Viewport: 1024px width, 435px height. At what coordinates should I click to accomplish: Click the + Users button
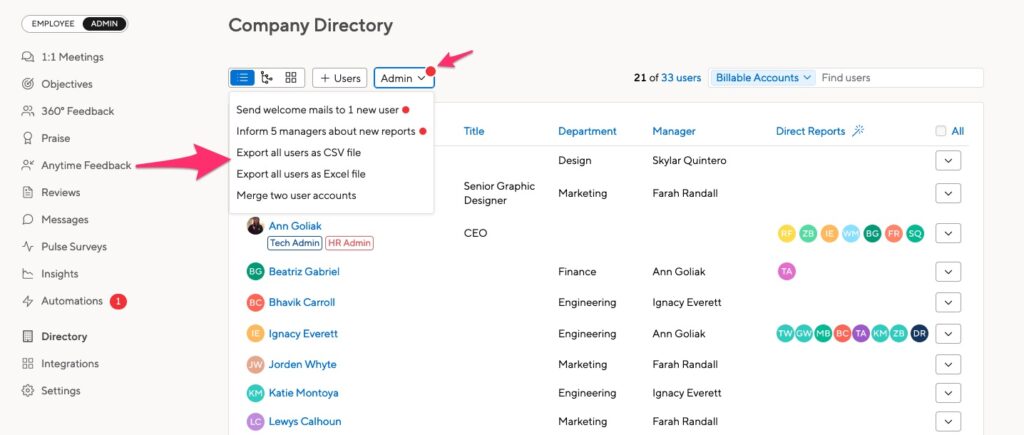340,78
